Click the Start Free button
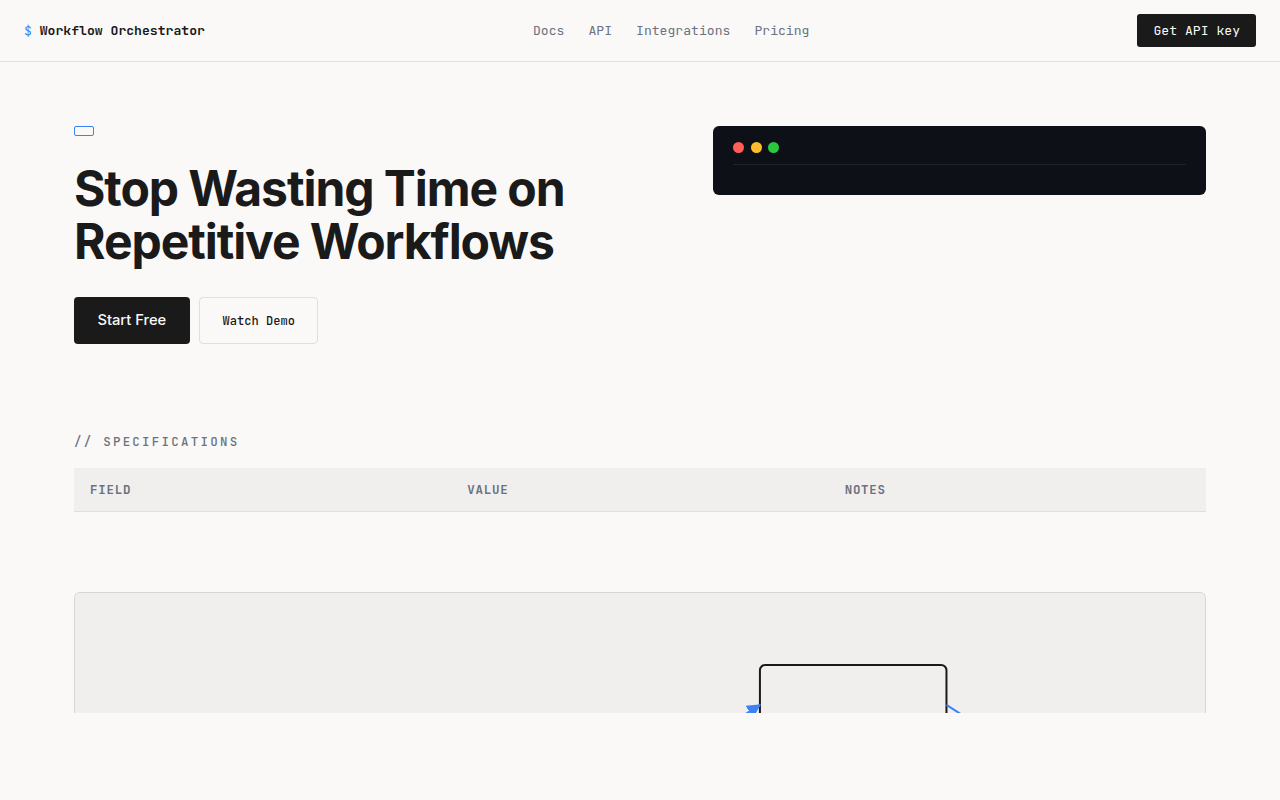This screenshot has width=1280, height=800. (132, 320)
